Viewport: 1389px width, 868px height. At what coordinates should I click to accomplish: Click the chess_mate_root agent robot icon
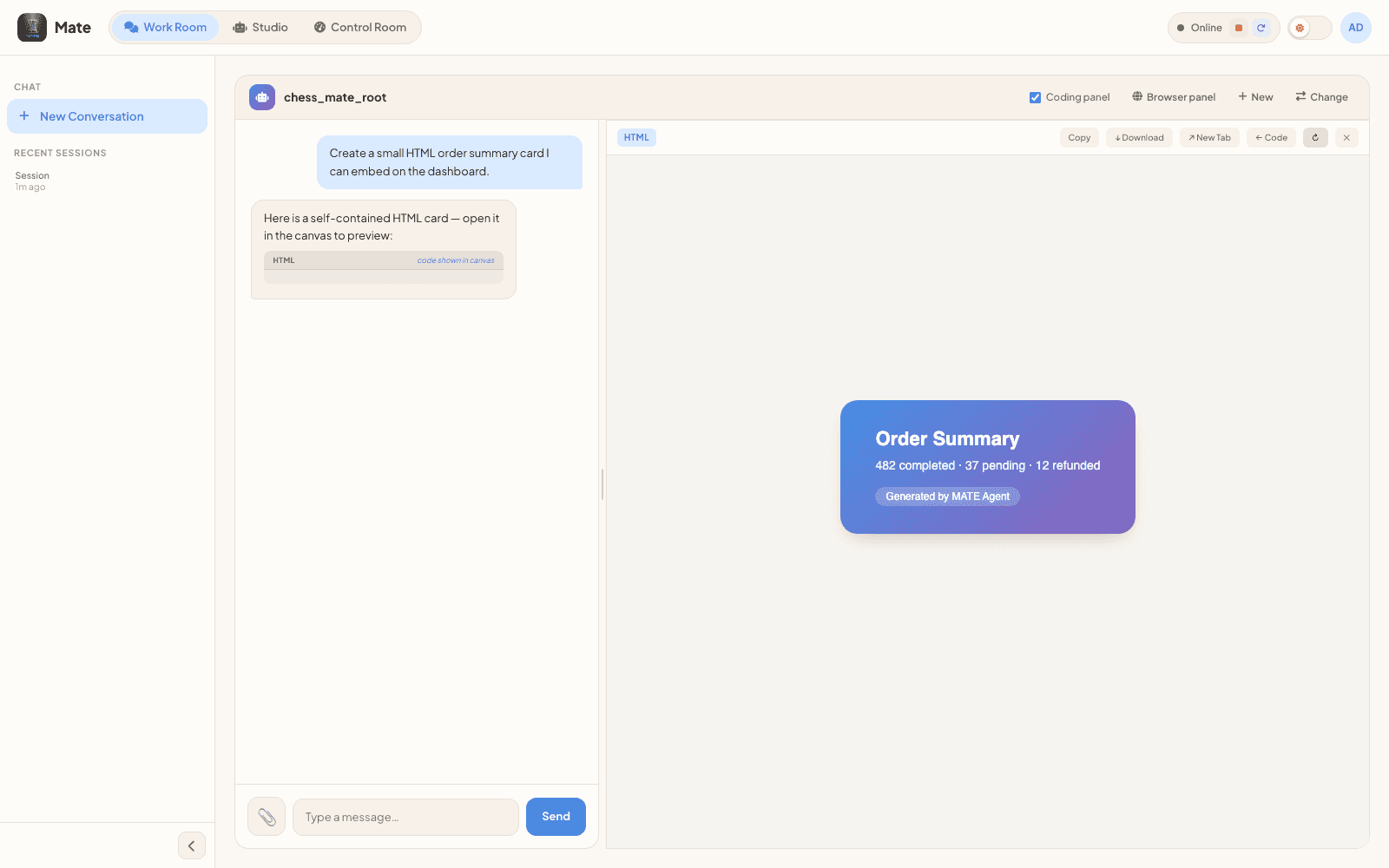click(262, 97)
